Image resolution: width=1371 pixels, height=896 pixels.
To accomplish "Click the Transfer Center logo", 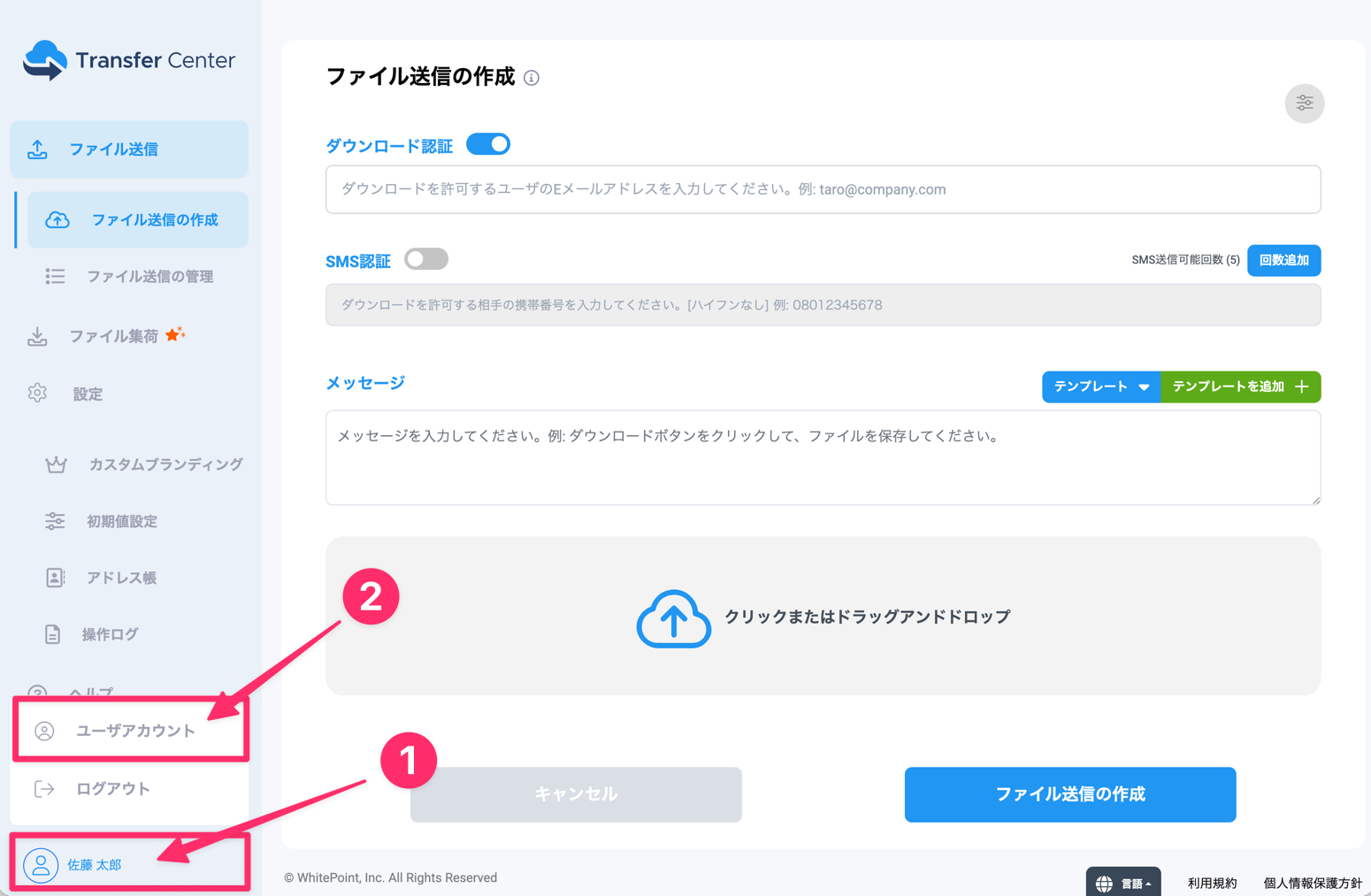I will click(129, 60).
